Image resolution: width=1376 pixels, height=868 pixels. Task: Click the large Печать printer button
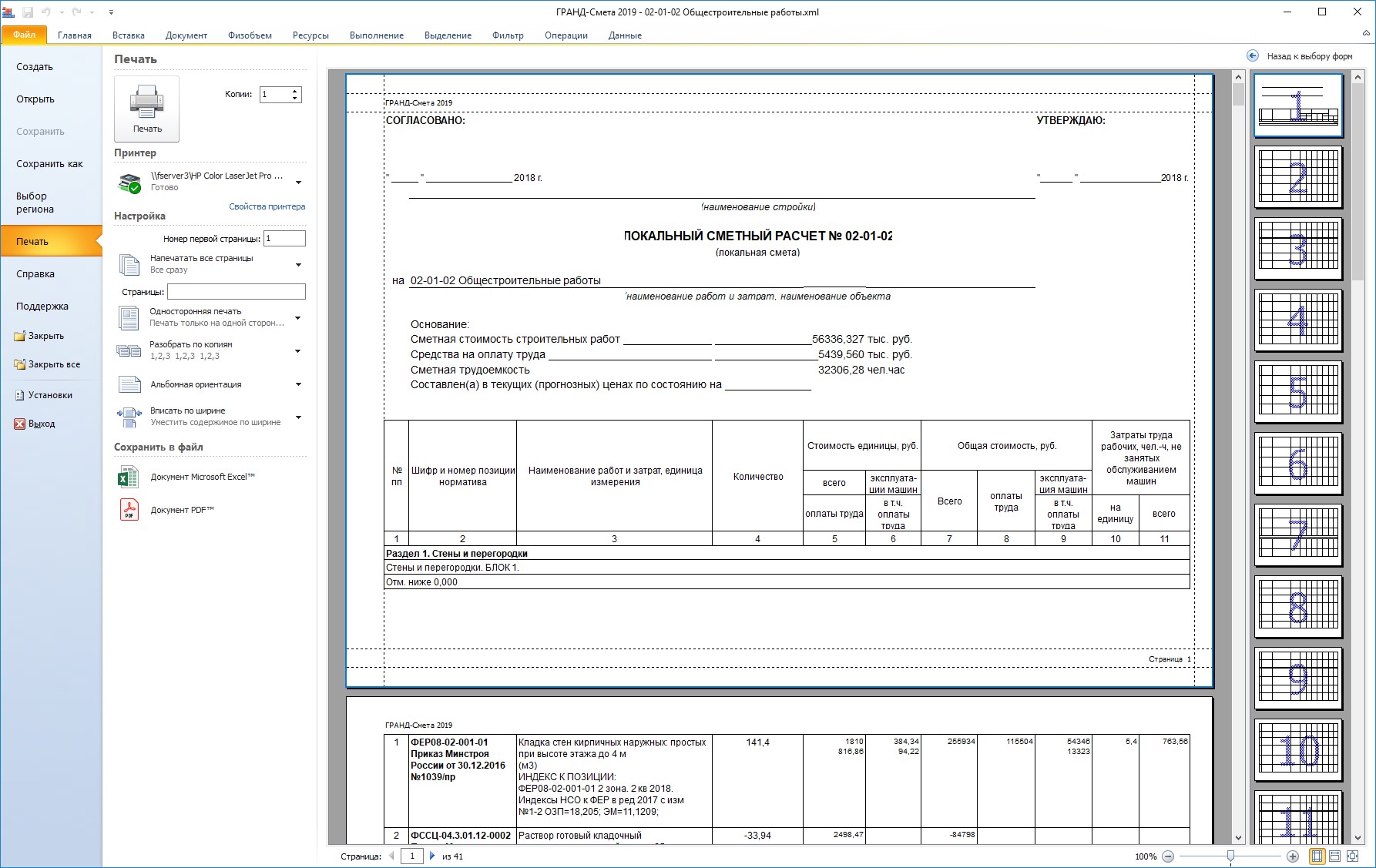point(146,108)
